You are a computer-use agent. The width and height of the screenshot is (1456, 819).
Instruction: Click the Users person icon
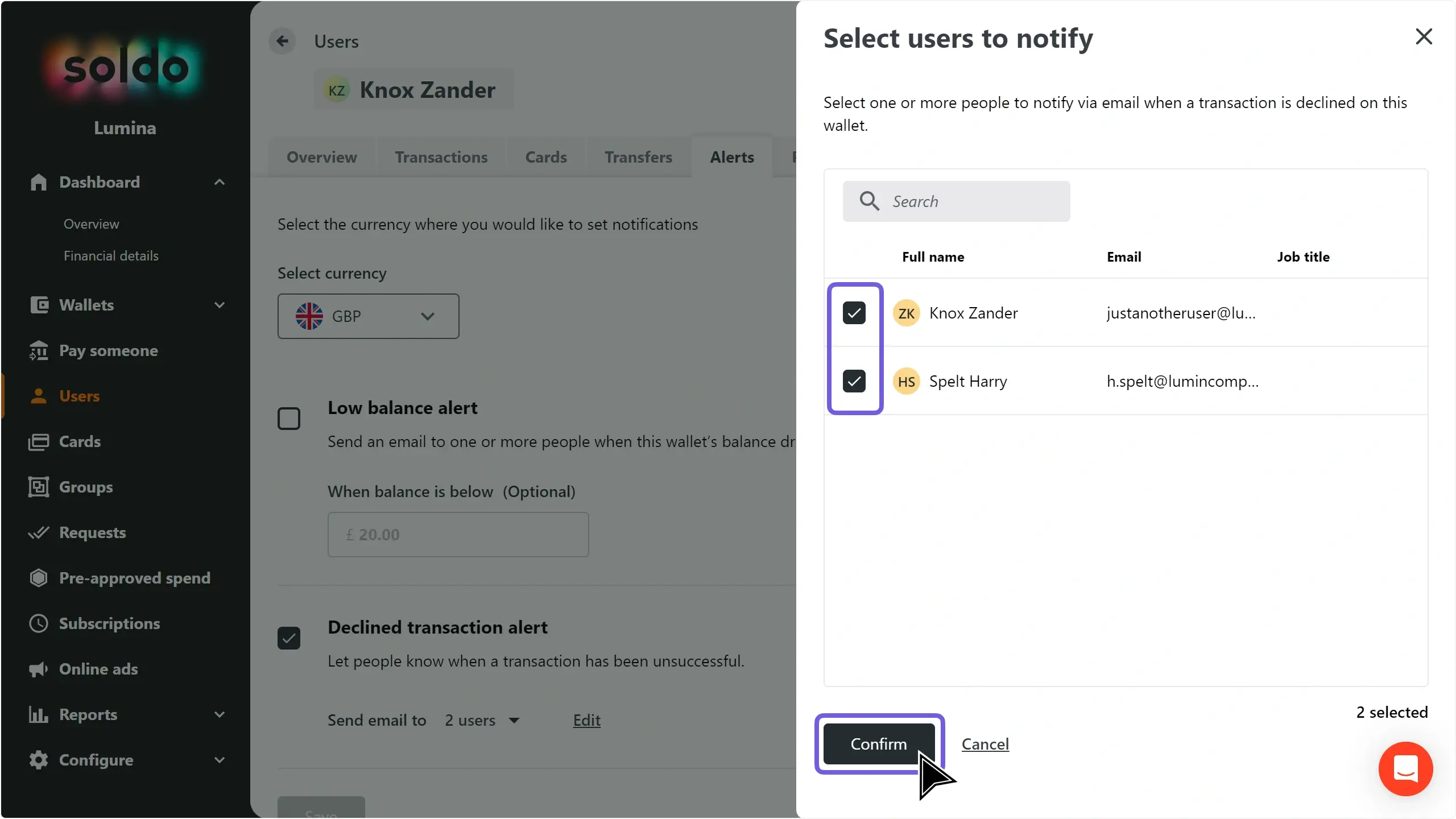click(x=39, y=396)
